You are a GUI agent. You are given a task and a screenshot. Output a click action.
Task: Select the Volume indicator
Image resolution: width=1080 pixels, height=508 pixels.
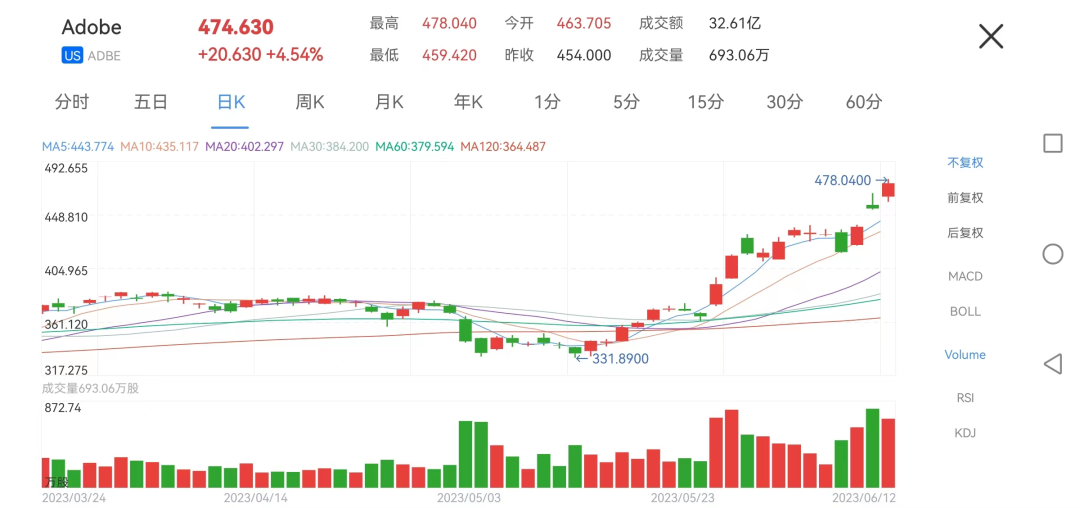965,354
